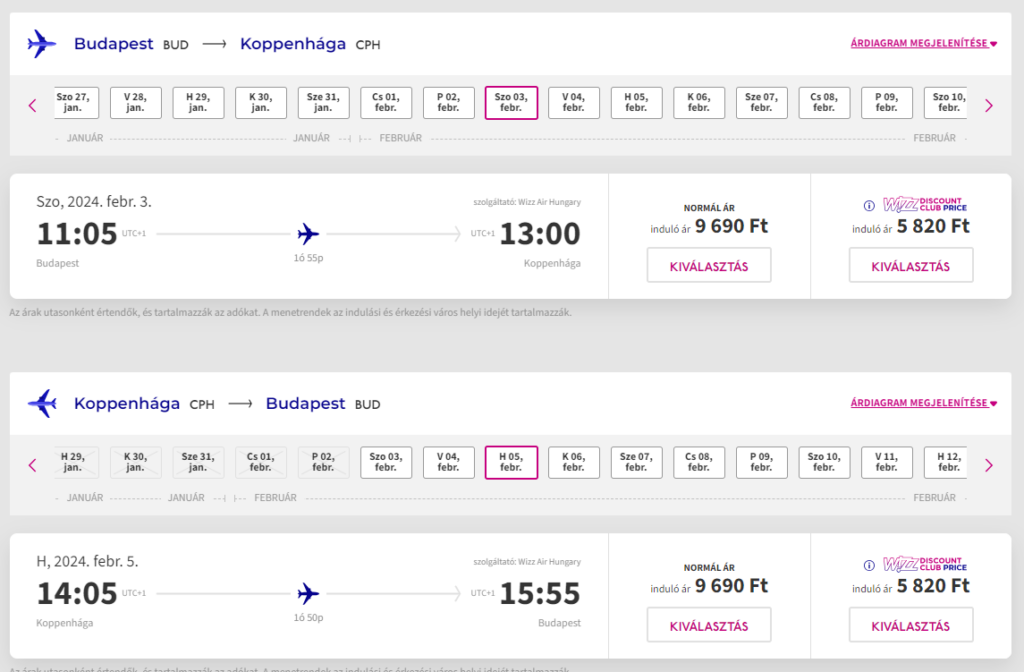The image size is (1024, 672).
Task: Select return date K 06, febr.
Action: point(573,462)
